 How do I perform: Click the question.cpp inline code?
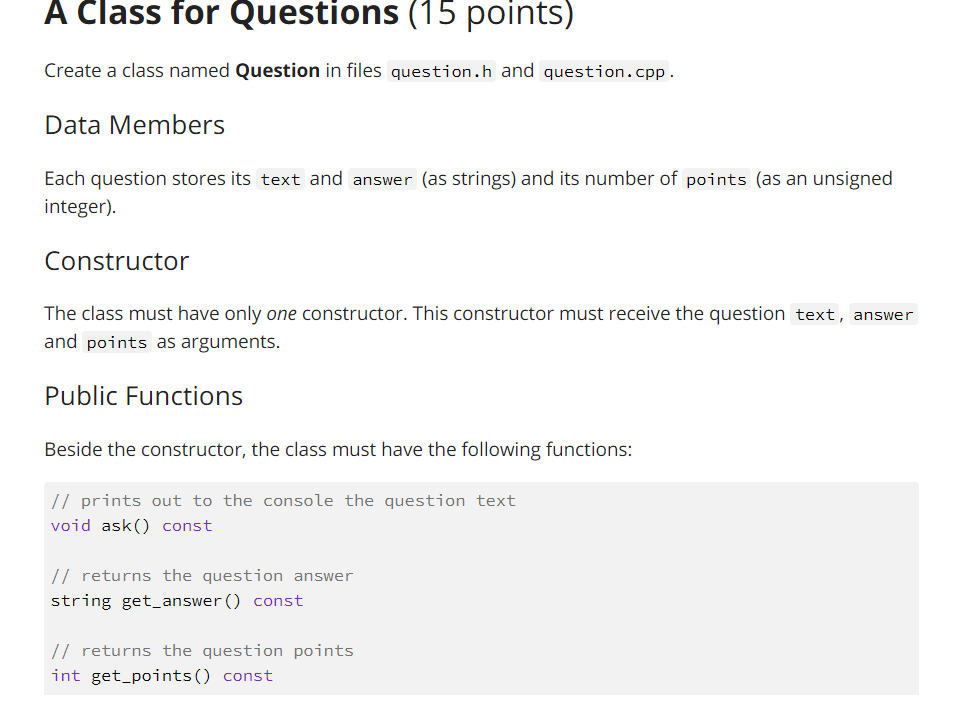point(604,71)
